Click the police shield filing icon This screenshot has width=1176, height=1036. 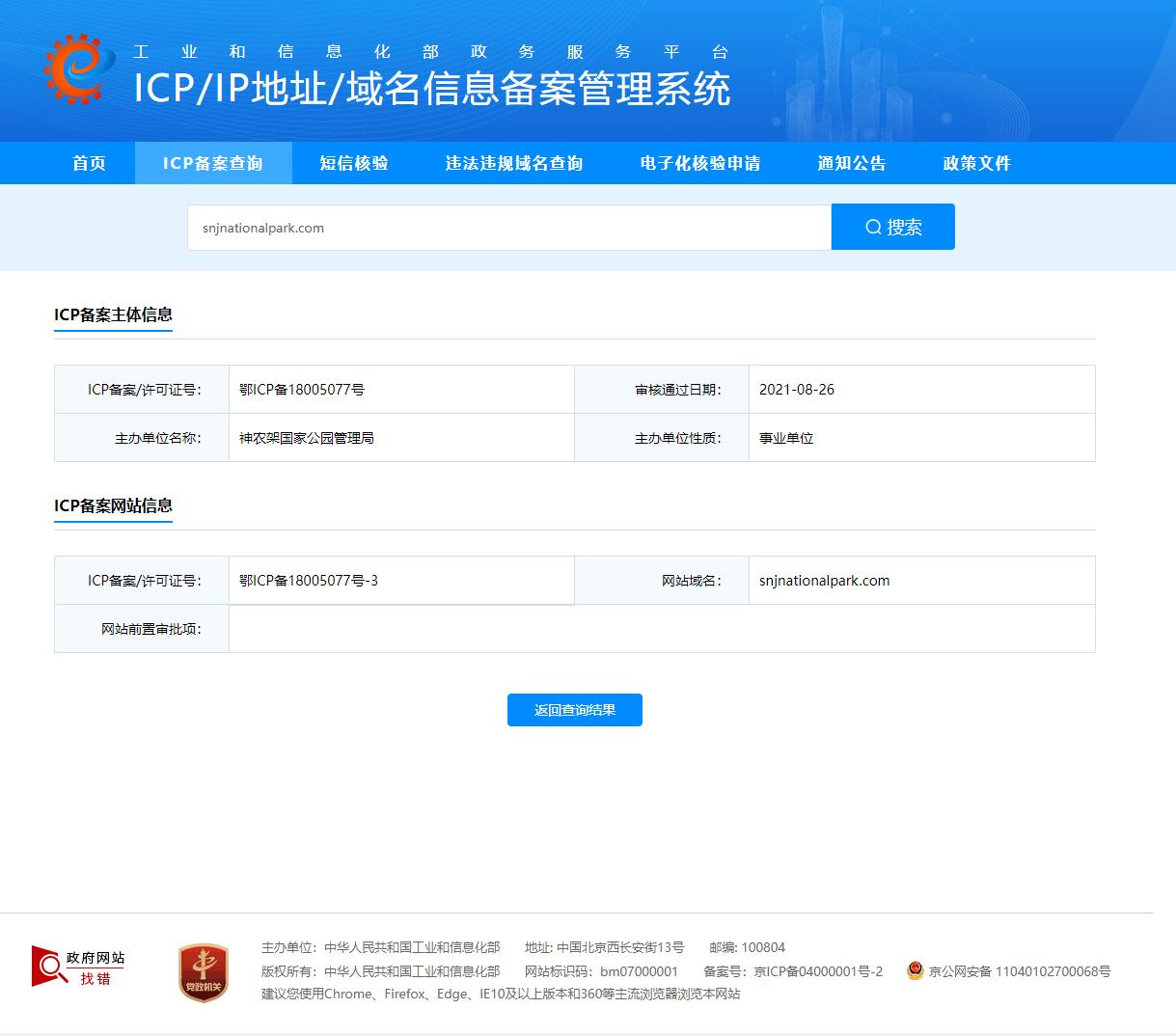(x=915, y=971)
